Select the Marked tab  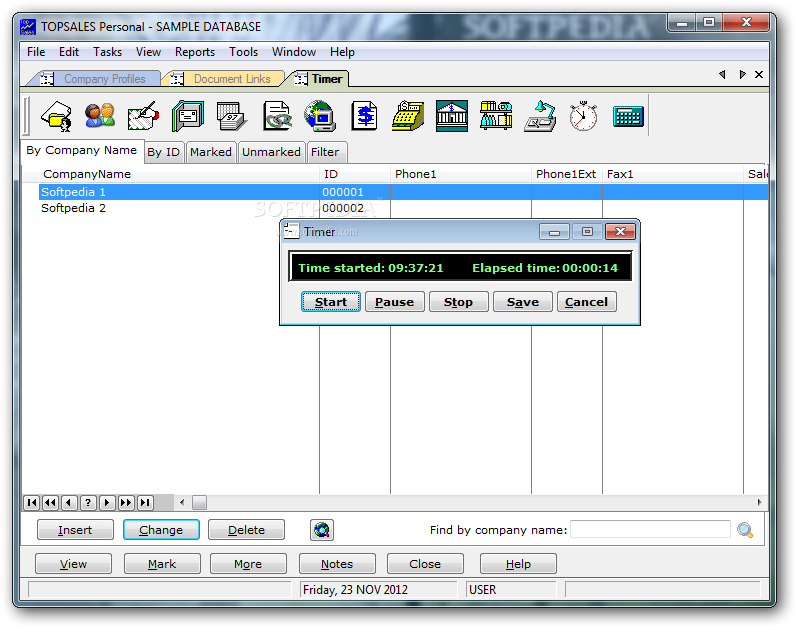coord(210,152)
